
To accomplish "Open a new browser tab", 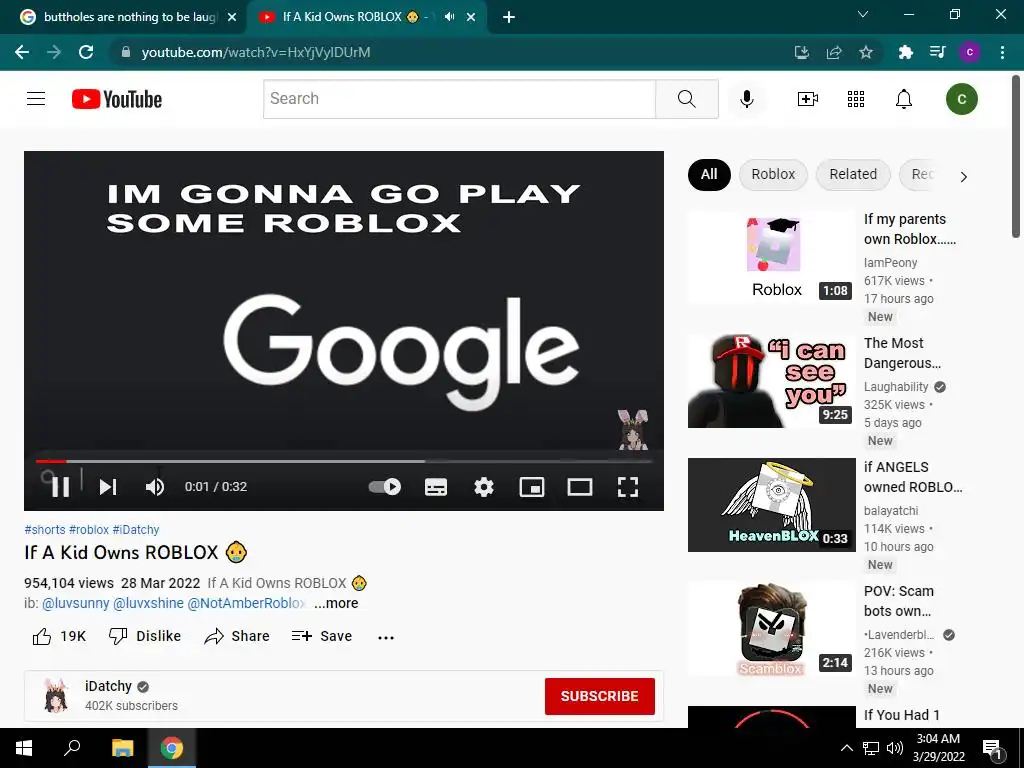I will pyautogui.click(x=509, y=17).
